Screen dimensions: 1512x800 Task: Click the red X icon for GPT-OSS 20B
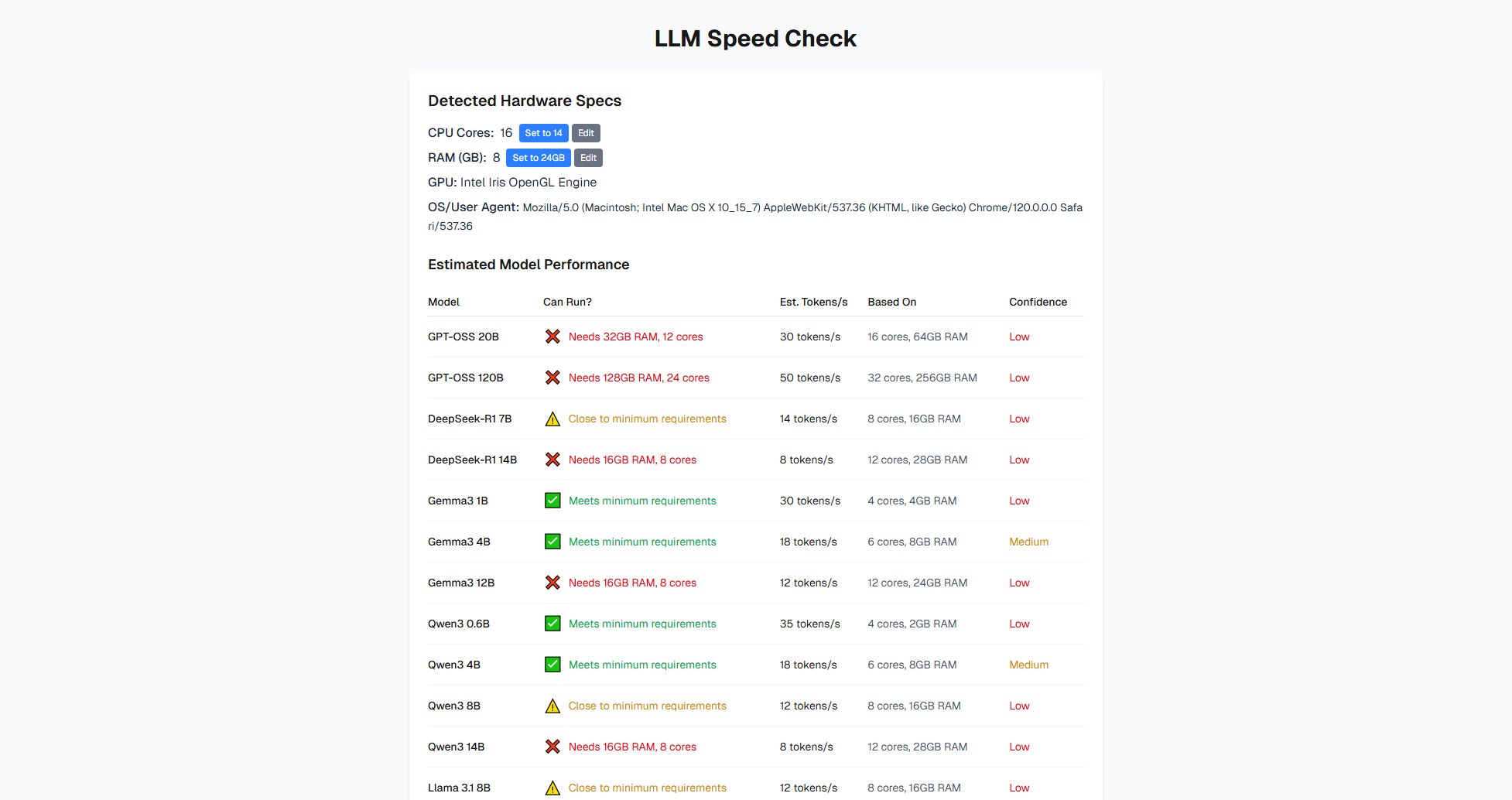click(x=552, y=337)
